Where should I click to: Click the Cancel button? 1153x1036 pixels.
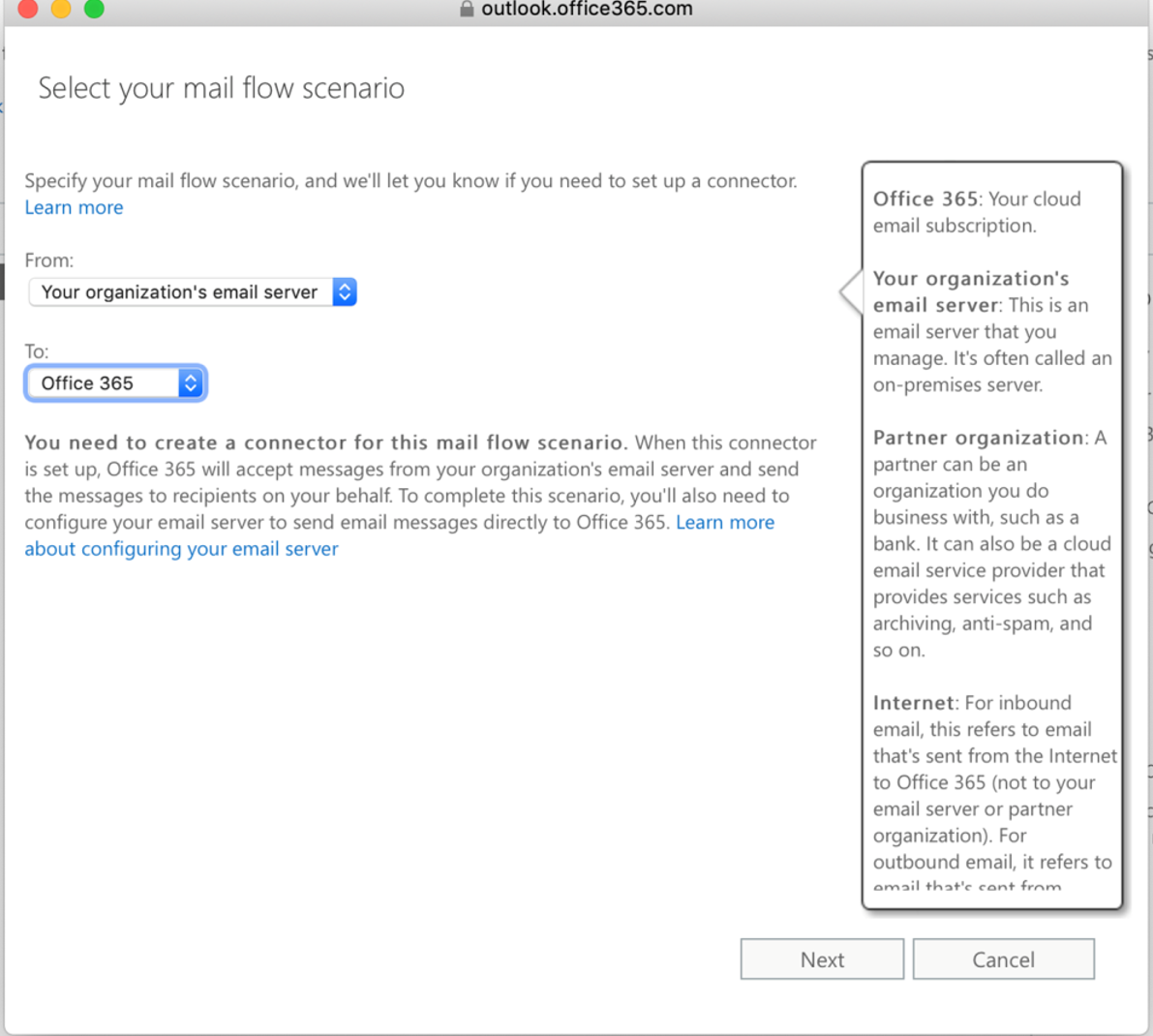point(1003,959)
